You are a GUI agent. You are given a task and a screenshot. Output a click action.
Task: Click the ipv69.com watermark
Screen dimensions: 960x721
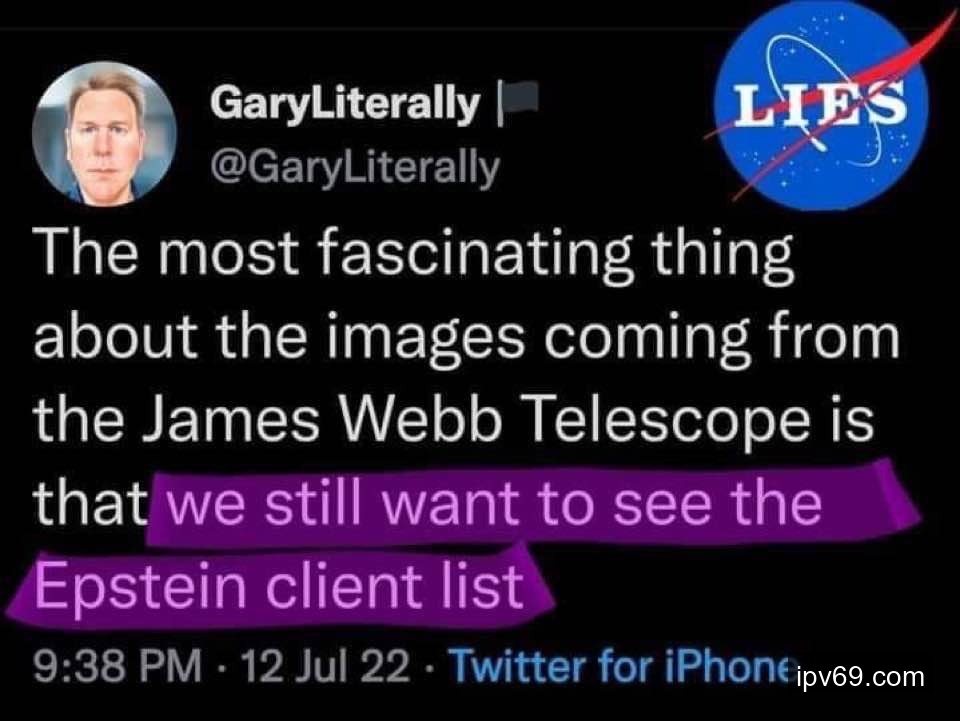(x=861, y=677)
